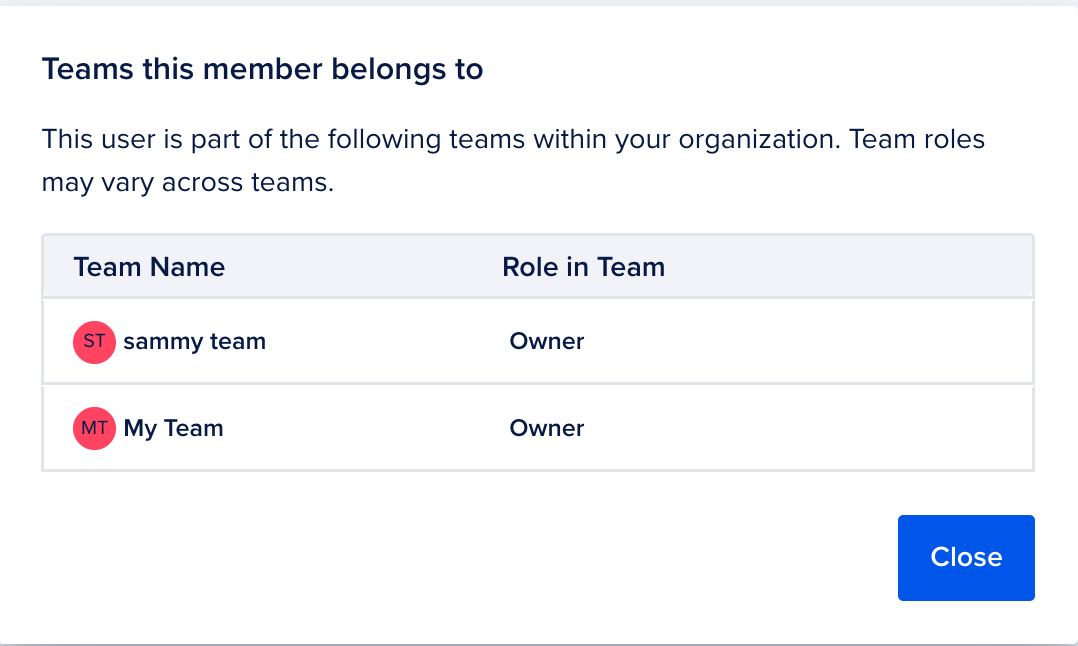The height and width of the screenshot is (646, 1078).
Task: Click the Role in Team column header
Action: tap(583, 267)
